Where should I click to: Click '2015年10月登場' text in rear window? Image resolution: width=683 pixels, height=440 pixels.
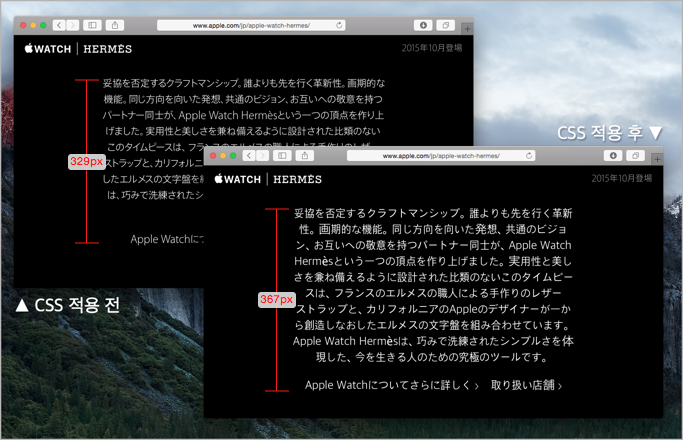432,48
